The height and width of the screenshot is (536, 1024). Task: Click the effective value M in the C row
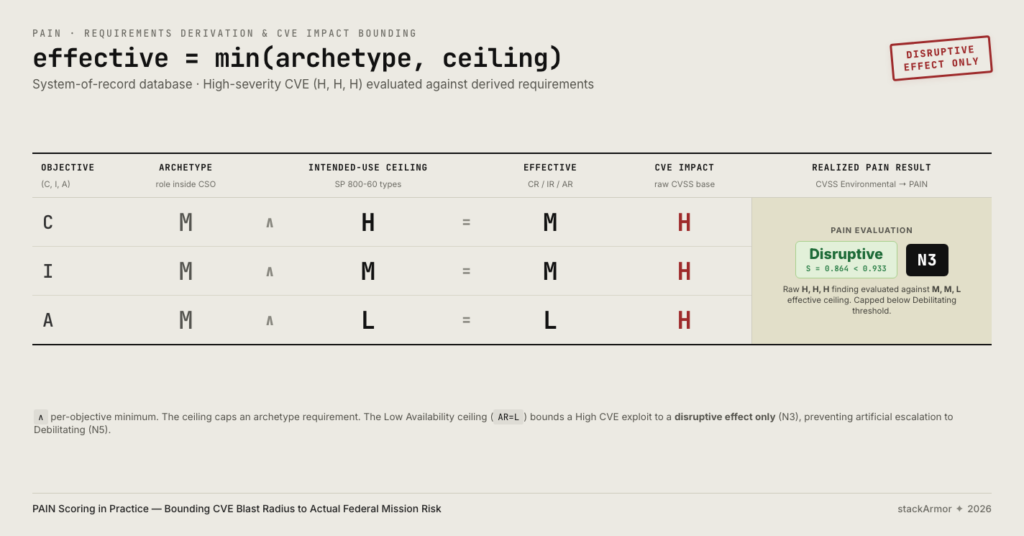point(550,223)
